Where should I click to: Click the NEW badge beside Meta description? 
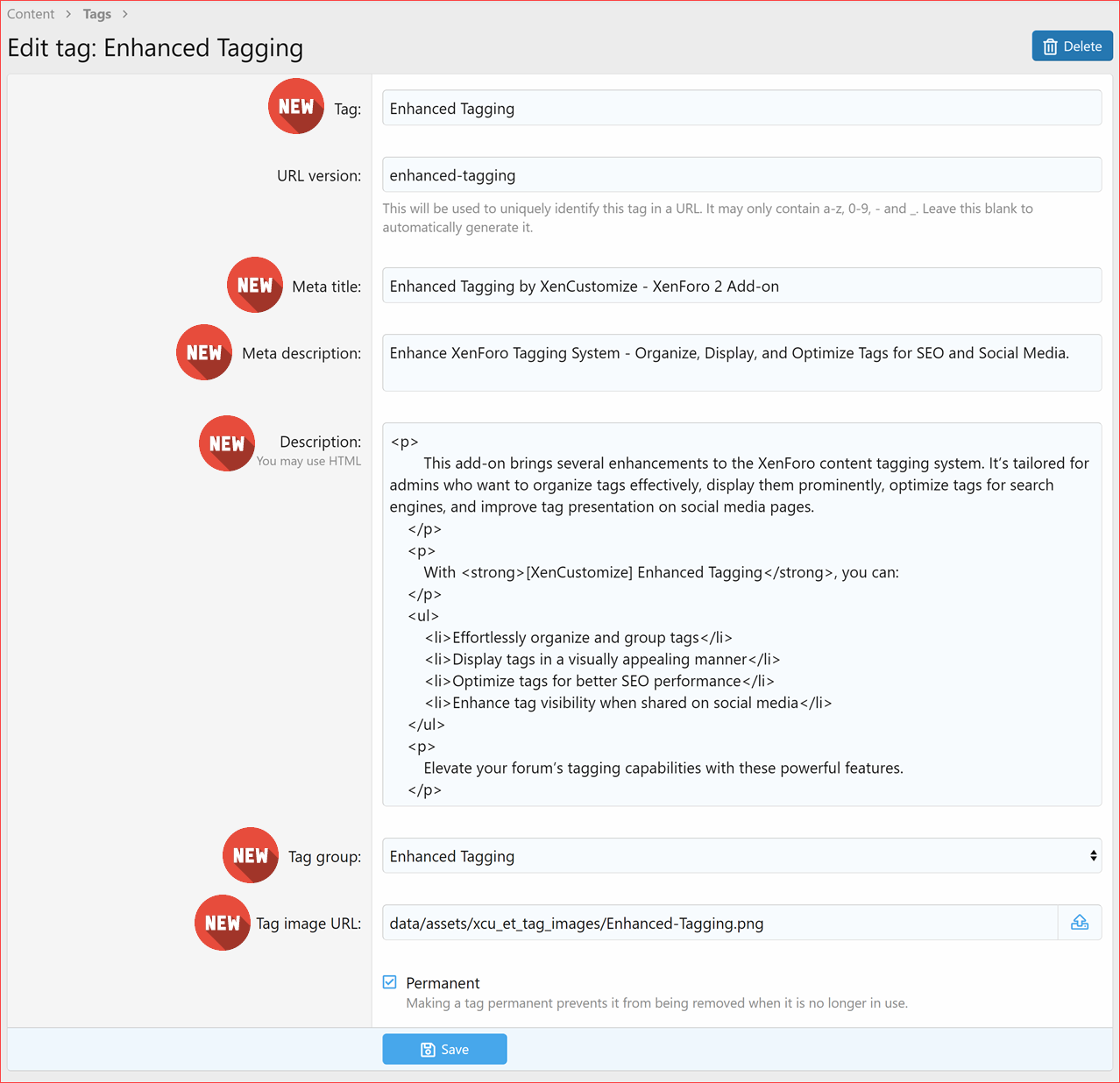point(204,352)
